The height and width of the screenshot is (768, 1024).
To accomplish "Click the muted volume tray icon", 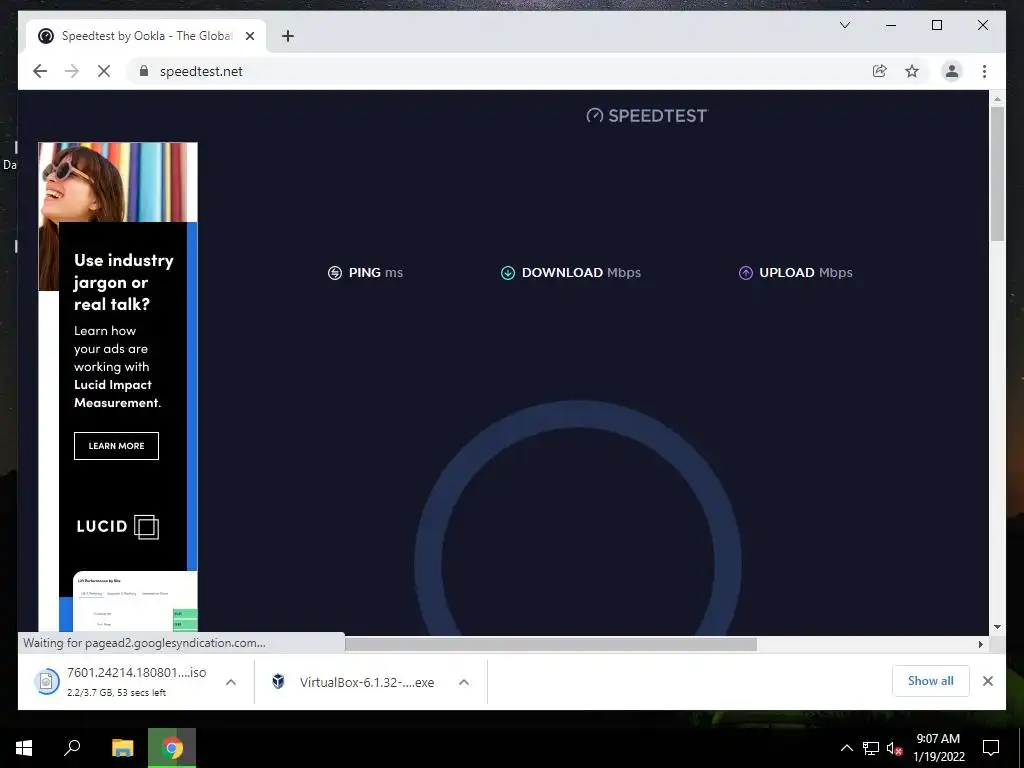I will 894,748.
